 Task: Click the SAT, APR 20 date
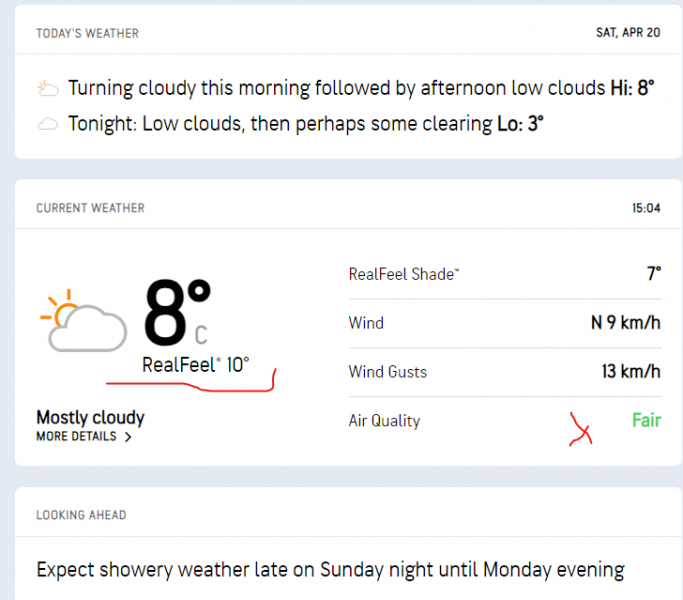click(628, 33)
